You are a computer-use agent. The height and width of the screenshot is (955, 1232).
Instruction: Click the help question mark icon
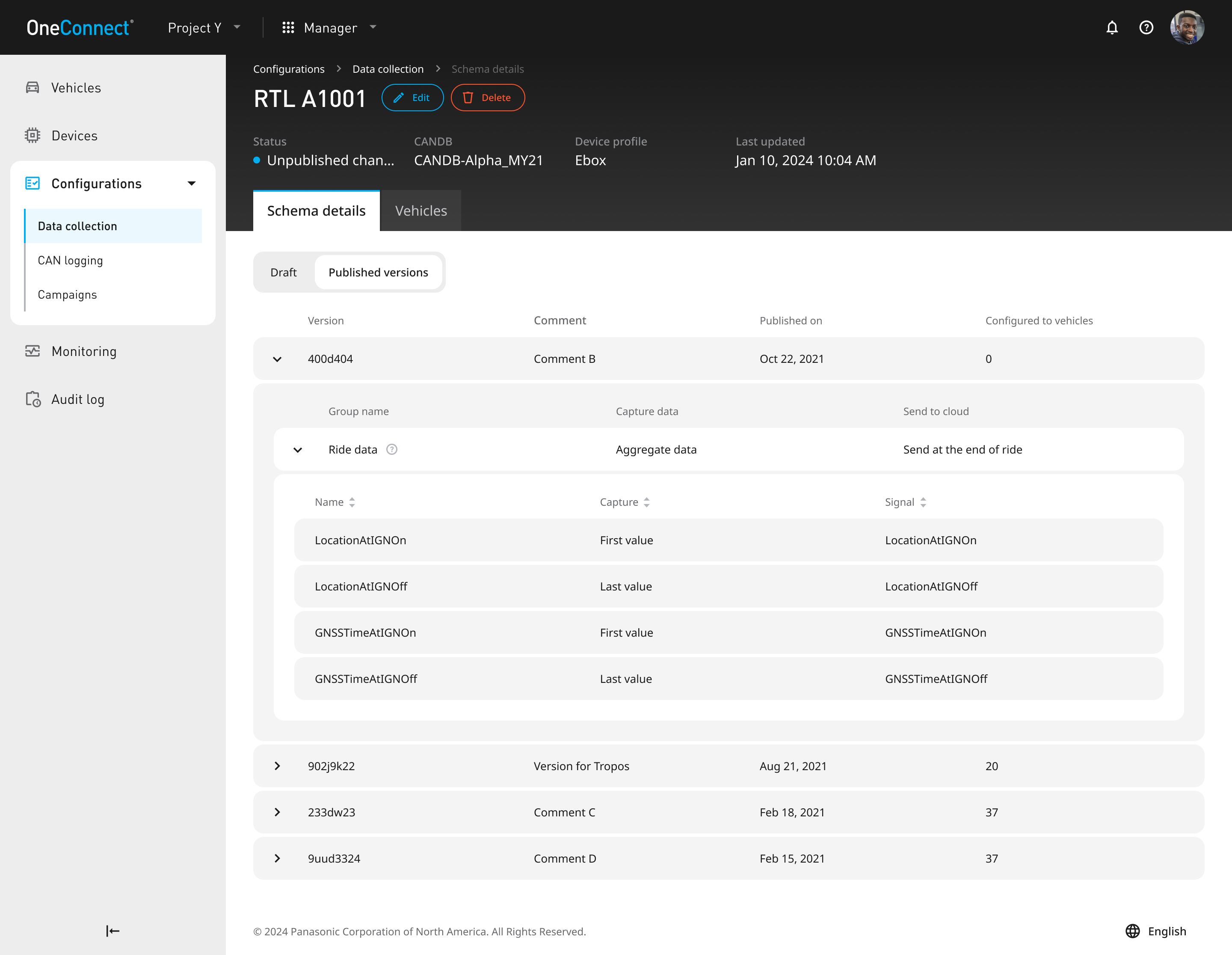click(1146, 28)
